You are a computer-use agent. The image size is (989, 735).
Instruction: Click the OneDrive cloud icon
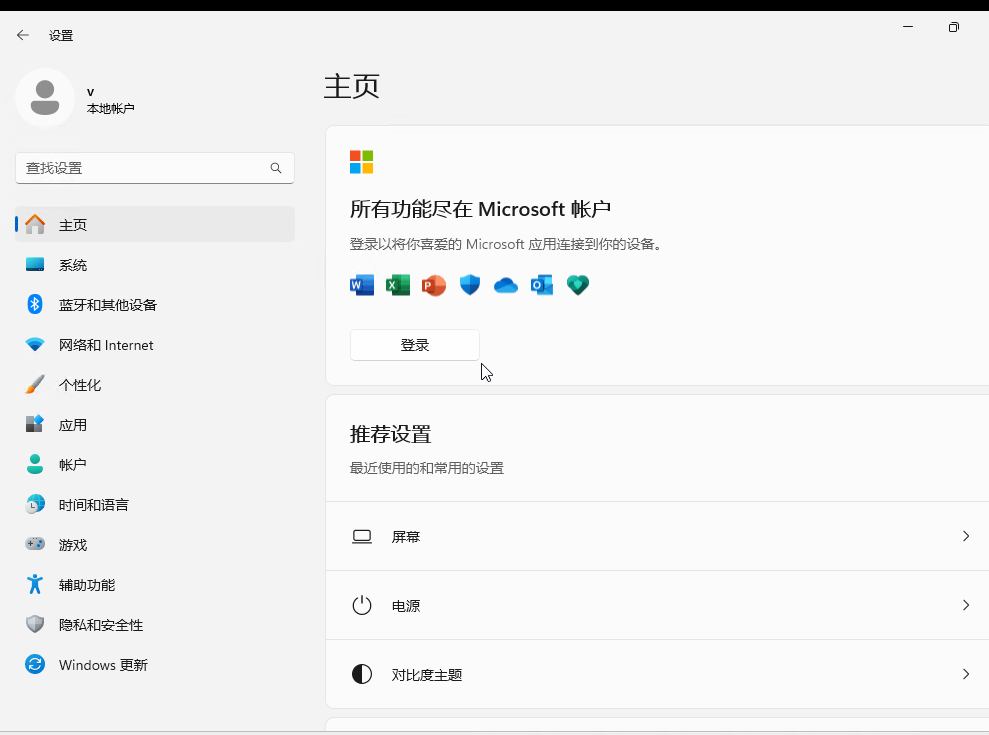506,286
